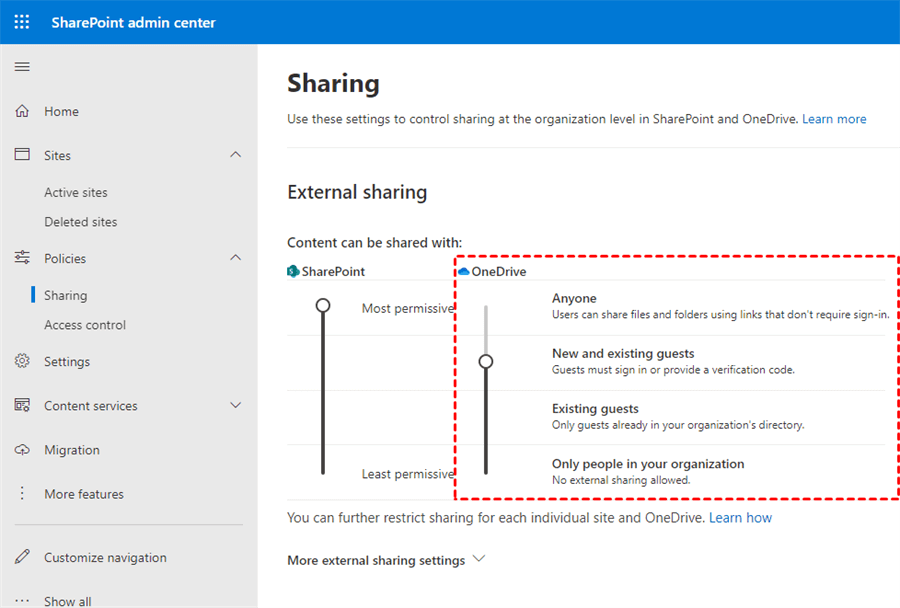
Task: Click the Content services icon
Action: click(x=22, y=406)
